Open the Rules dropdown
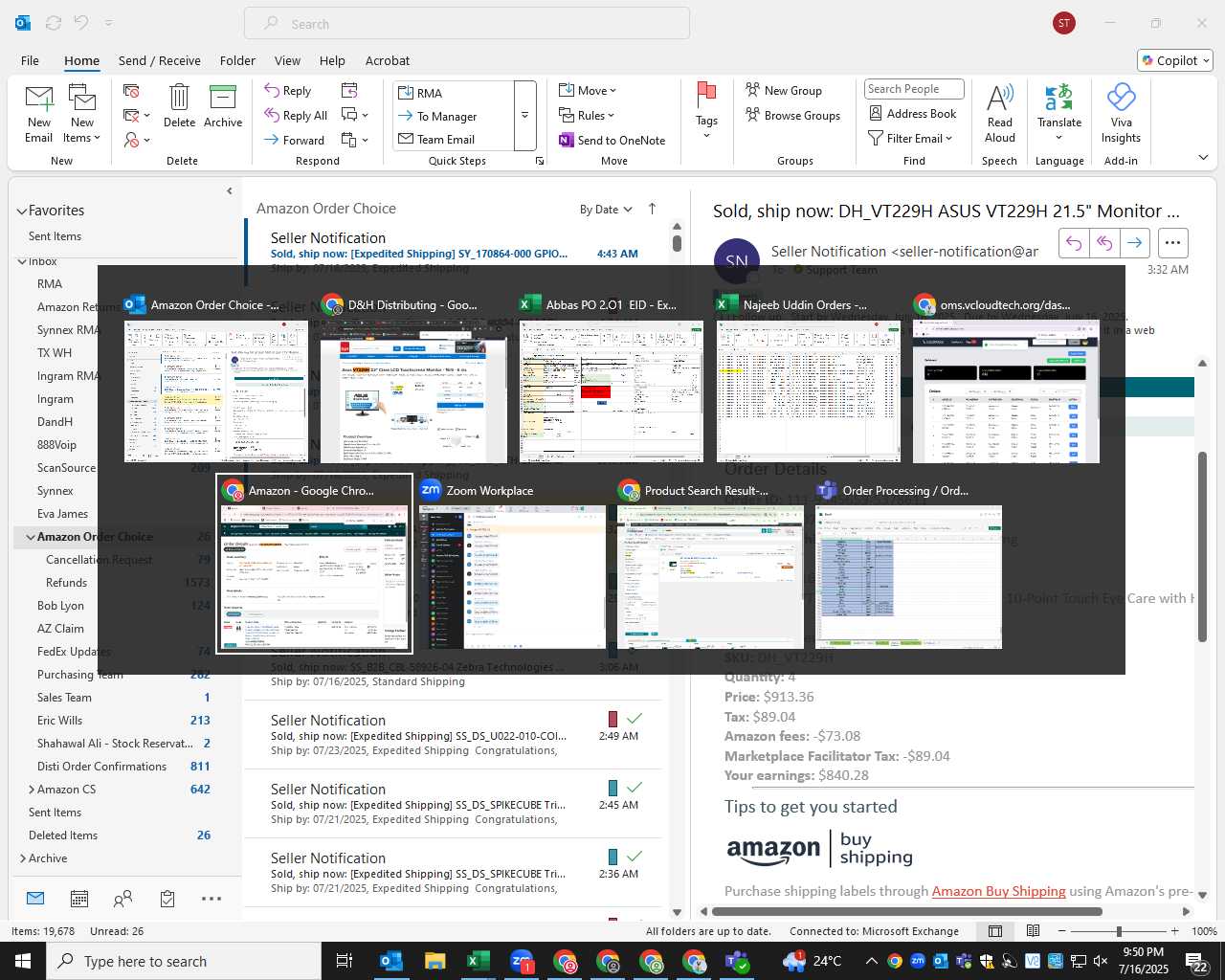 click(587, 115)
